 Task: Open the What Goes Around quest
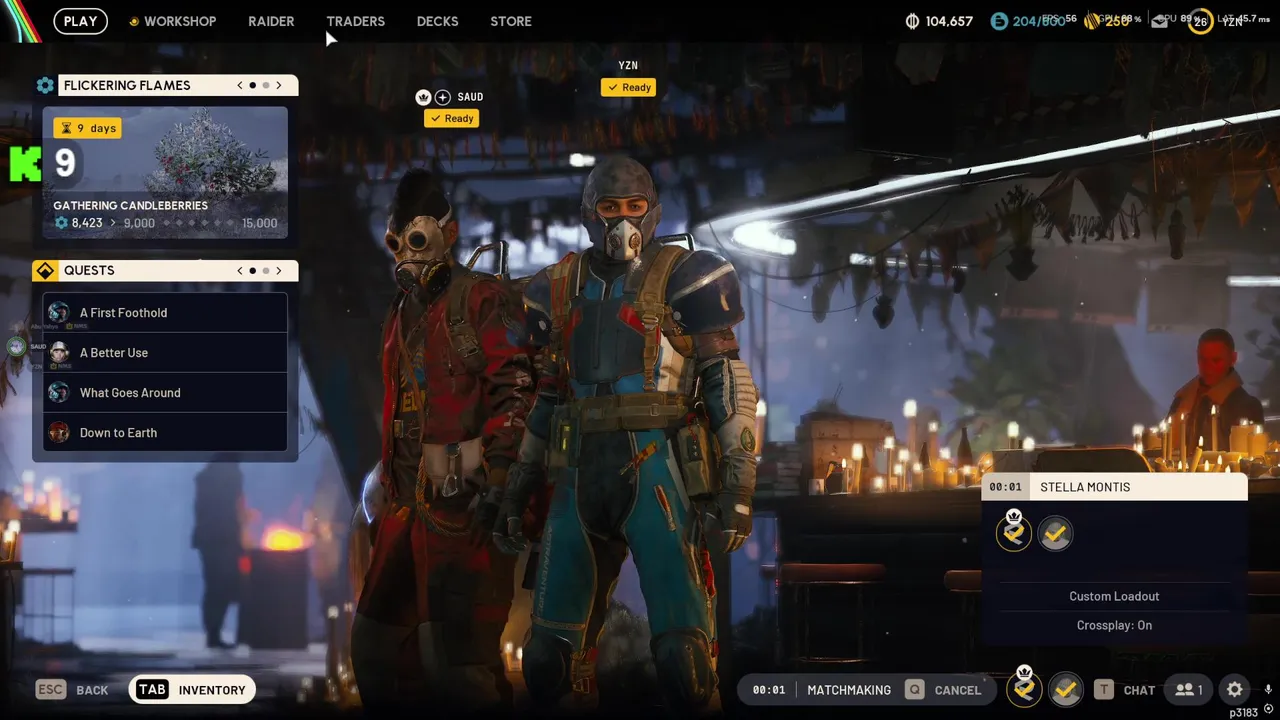[x=165, y=393]
